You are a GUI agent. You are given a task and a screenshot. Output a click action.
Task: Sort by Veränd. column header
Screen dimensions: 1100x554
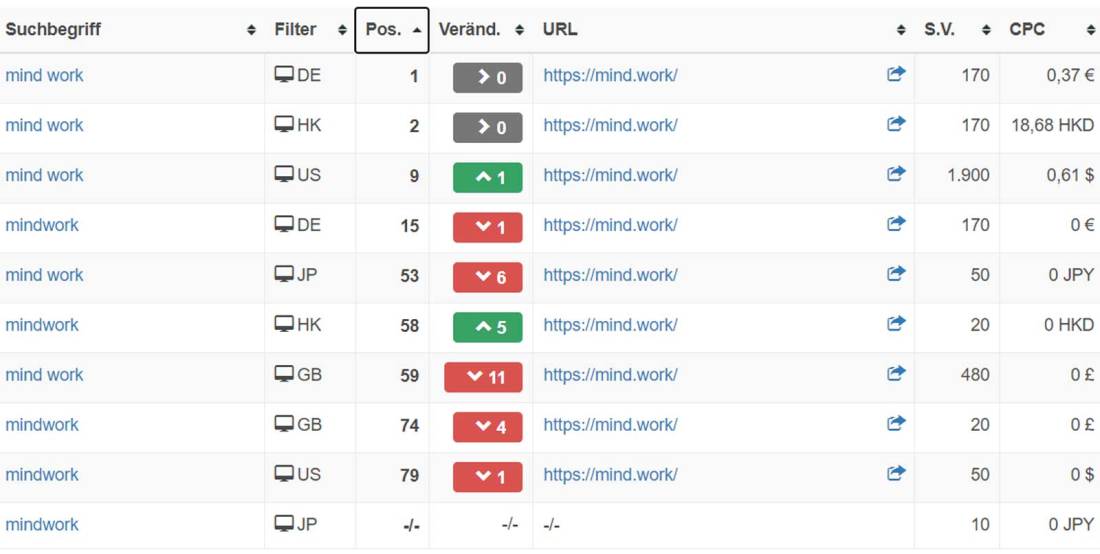coord(481,30)
